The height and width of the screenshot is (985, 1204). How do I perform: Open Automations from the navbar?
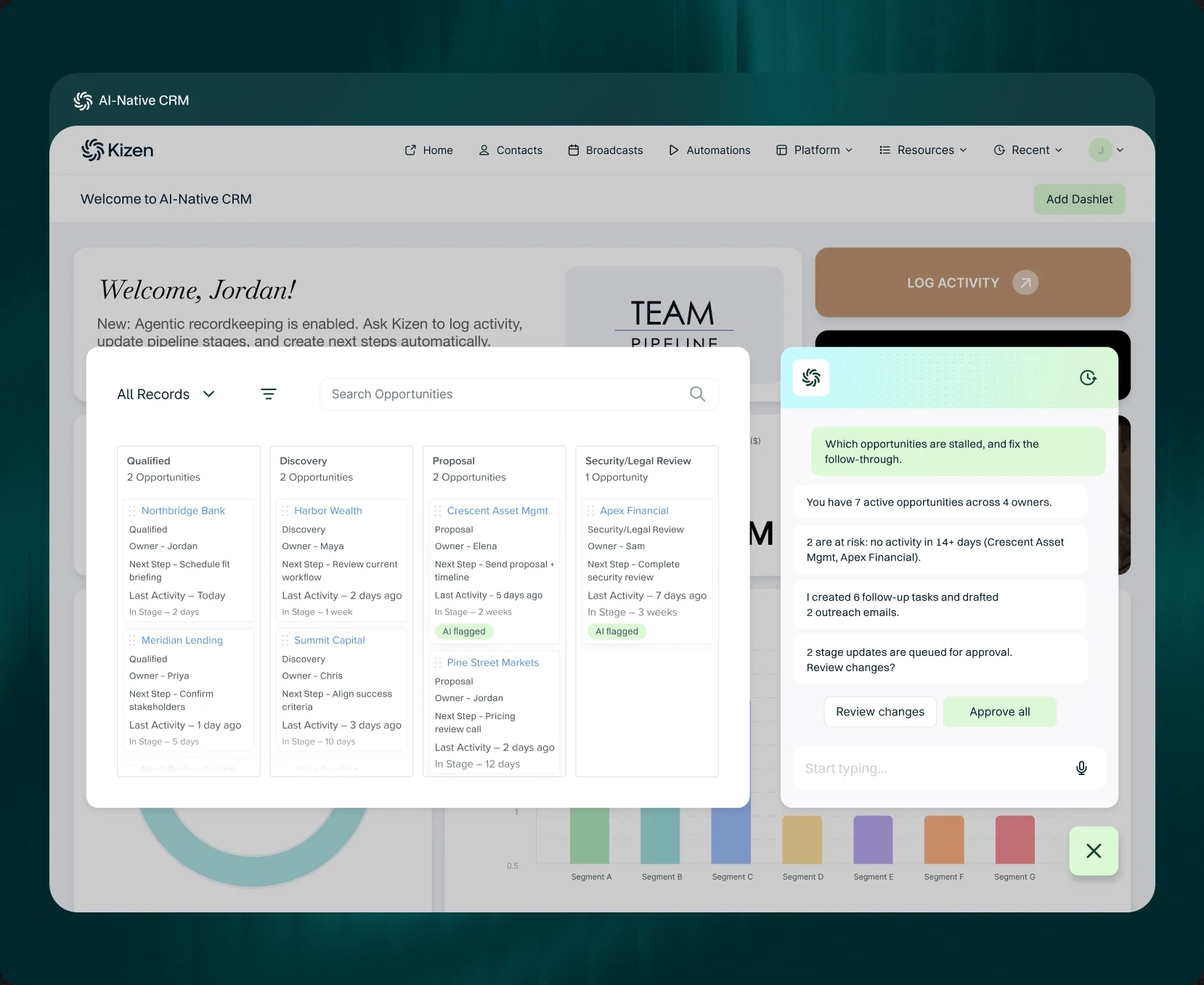click(709, 150)
